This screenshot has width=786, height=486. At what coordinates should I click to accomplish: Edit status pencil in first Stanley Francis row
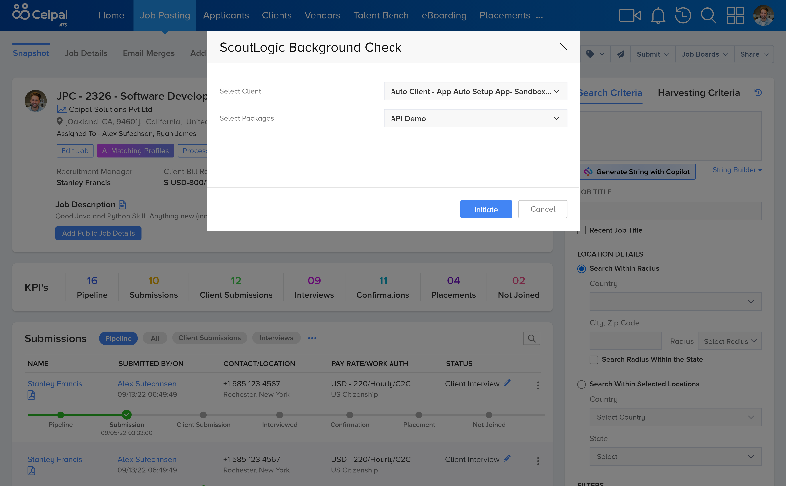point(507,383)
